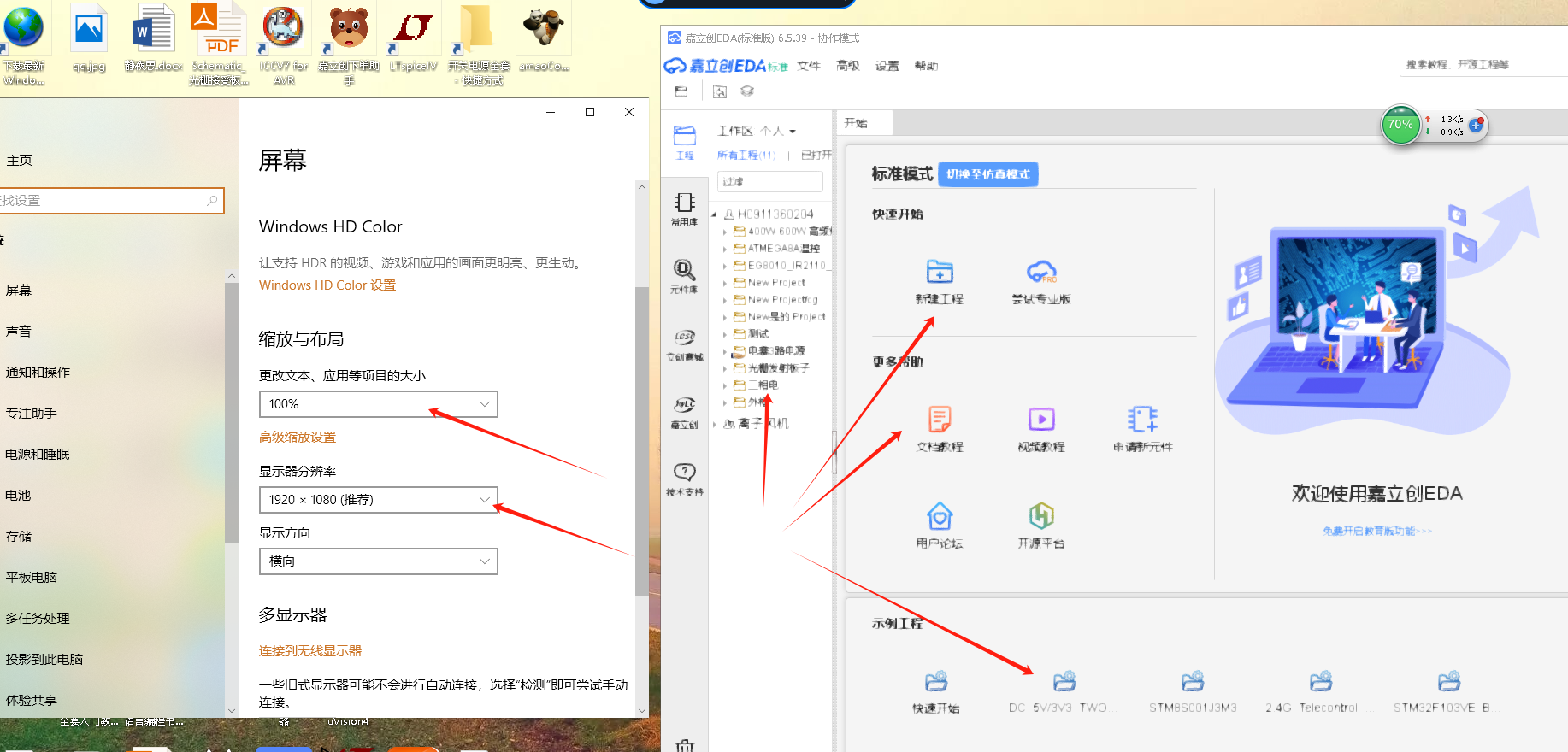Open the qq.jpg desktop file
This screenshot has width=1568, height=752.
point(89,38)
